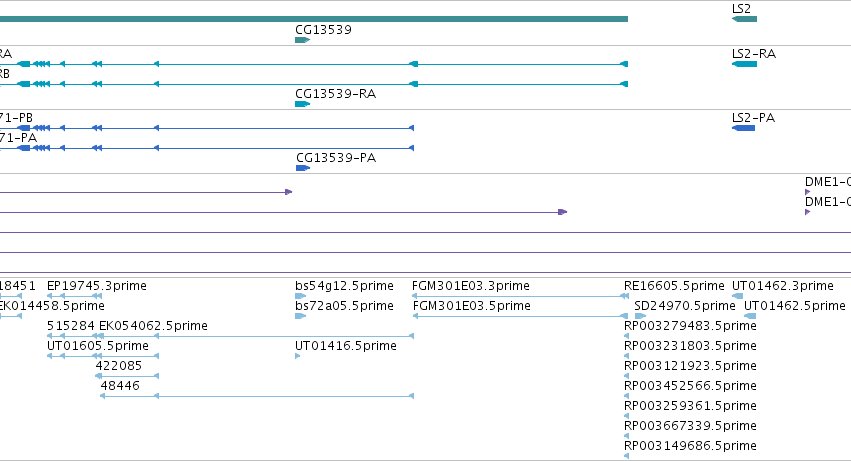851x461 pixels.
Task: Select the CG13539-RA transcript label
Action: click(335, 94)
